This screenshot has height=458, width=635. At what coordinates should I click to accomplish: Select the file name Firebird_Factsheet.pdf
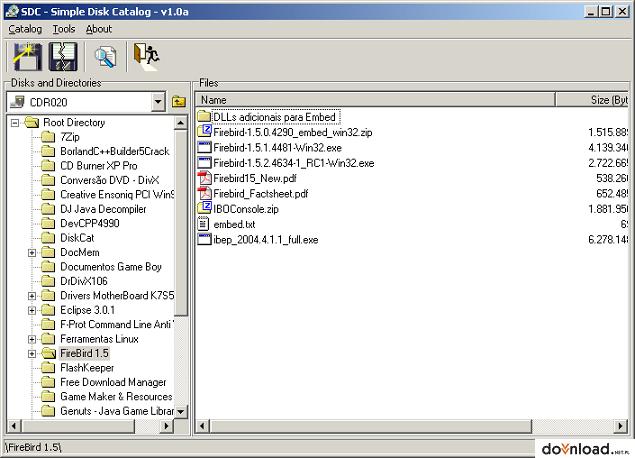coord(261,194)
